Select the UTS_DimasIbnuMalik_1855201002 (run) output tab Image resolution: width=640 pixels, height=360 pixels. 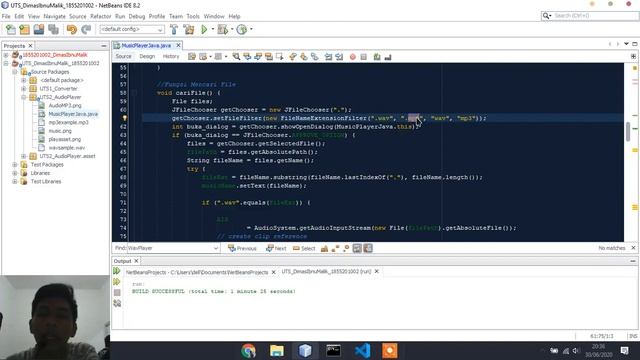pyautogui.click(x=326, y=271)
